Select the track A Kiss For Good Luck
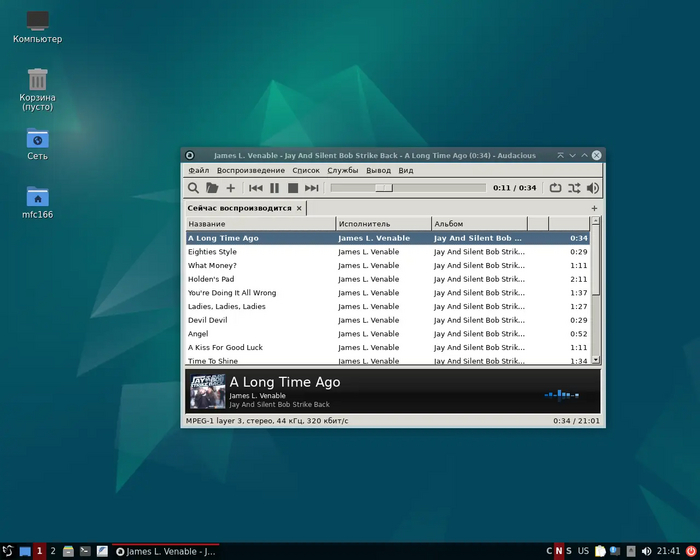This screenshot has width=700, height=560. coord(388,347)
